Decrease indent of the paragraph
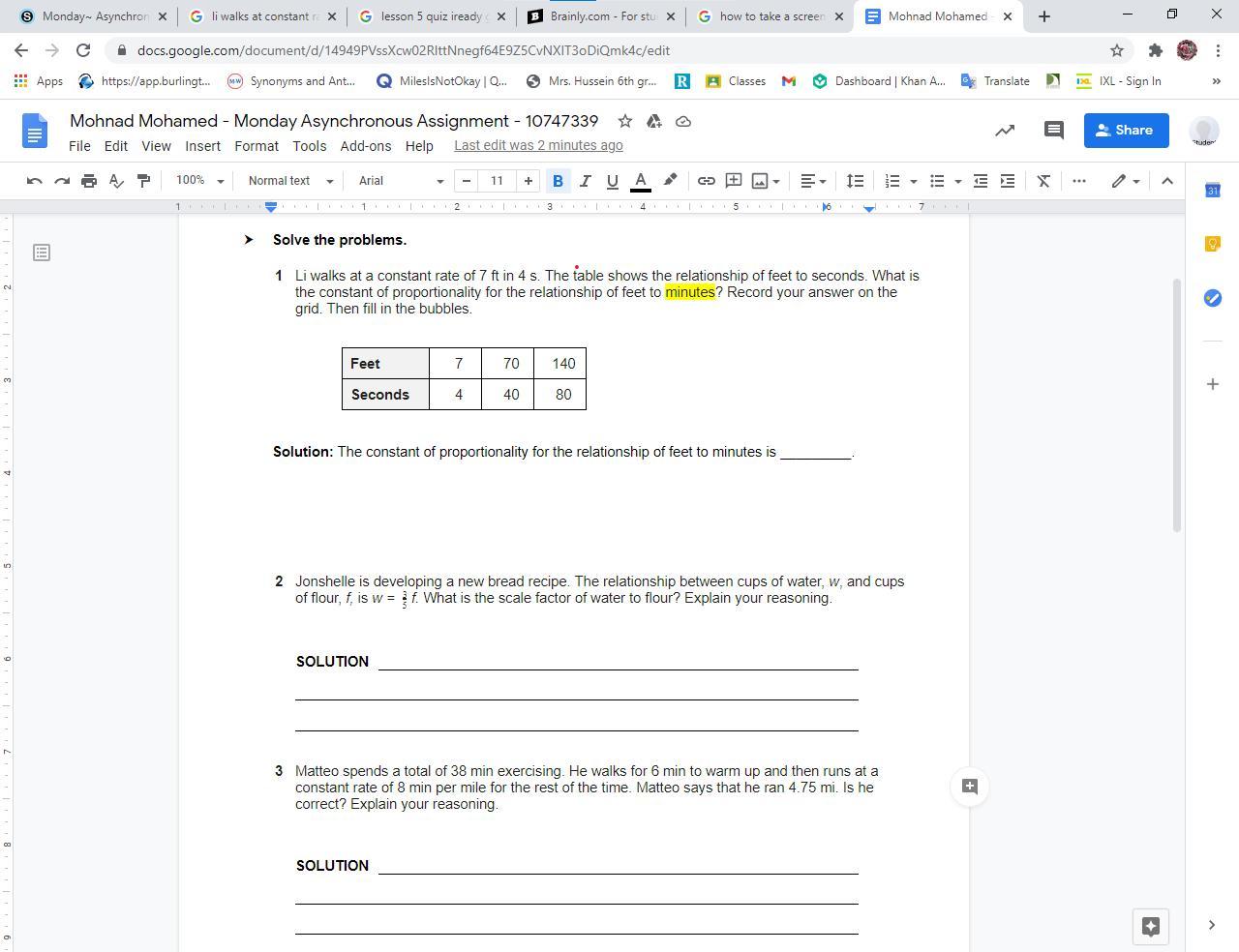 [x=981, y=181]
